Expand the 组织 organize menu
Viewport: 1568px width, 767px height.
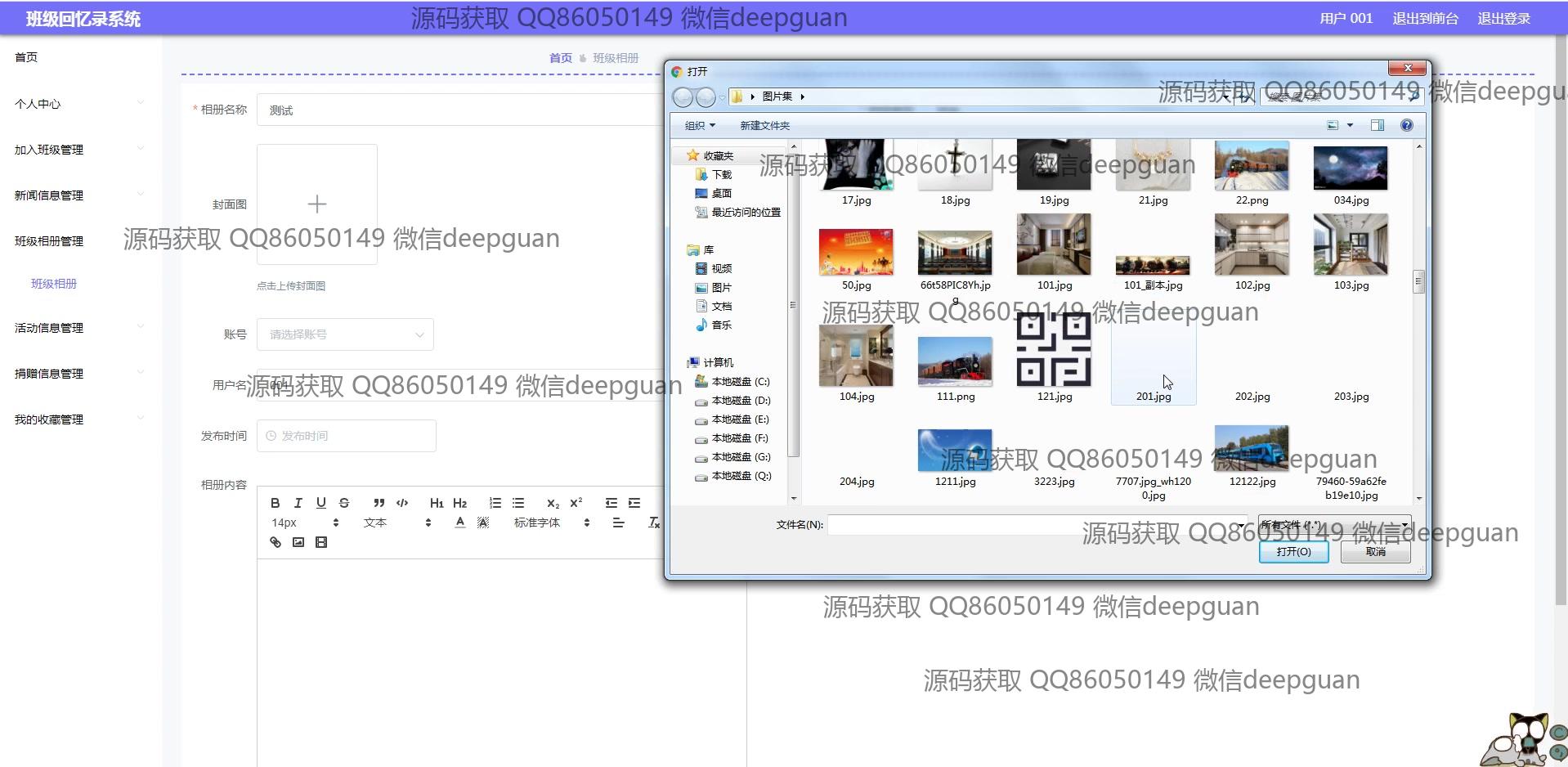(699, 125)
